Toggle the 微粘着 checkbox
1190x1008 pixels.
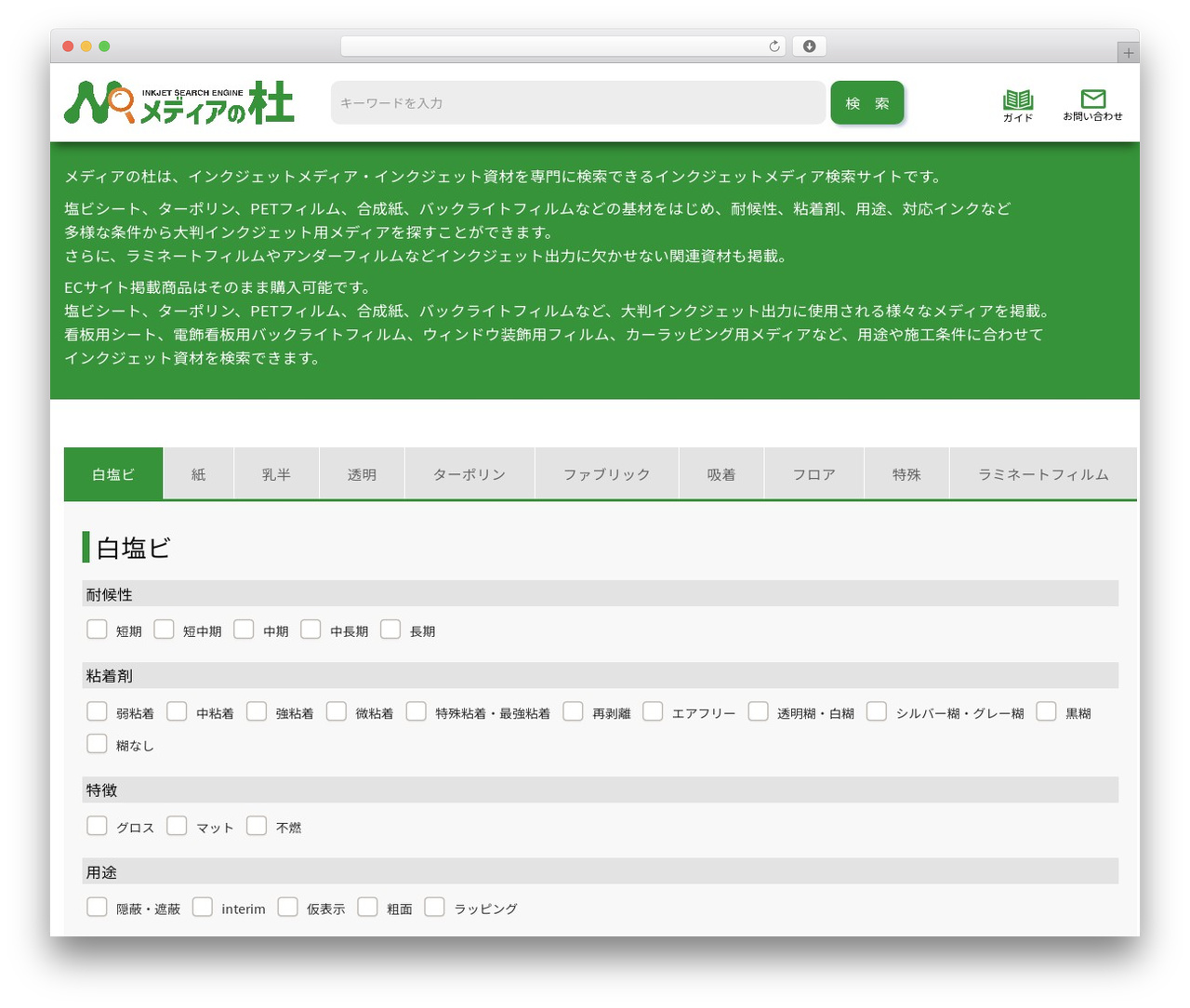(337, 711)
